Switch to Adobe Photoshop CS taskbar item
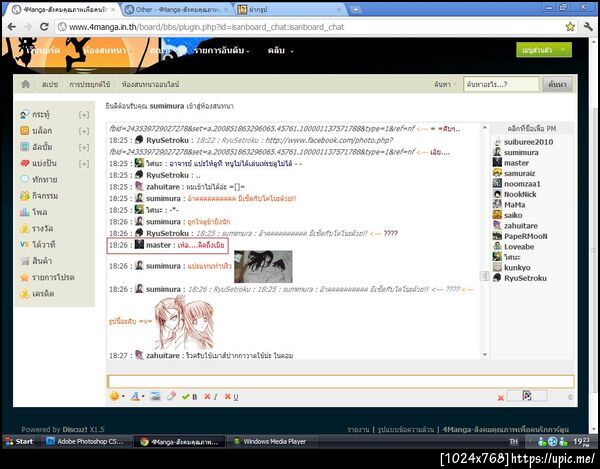This screenshot has width=600, height=469. pyautogui.click(x=85, y=441)
